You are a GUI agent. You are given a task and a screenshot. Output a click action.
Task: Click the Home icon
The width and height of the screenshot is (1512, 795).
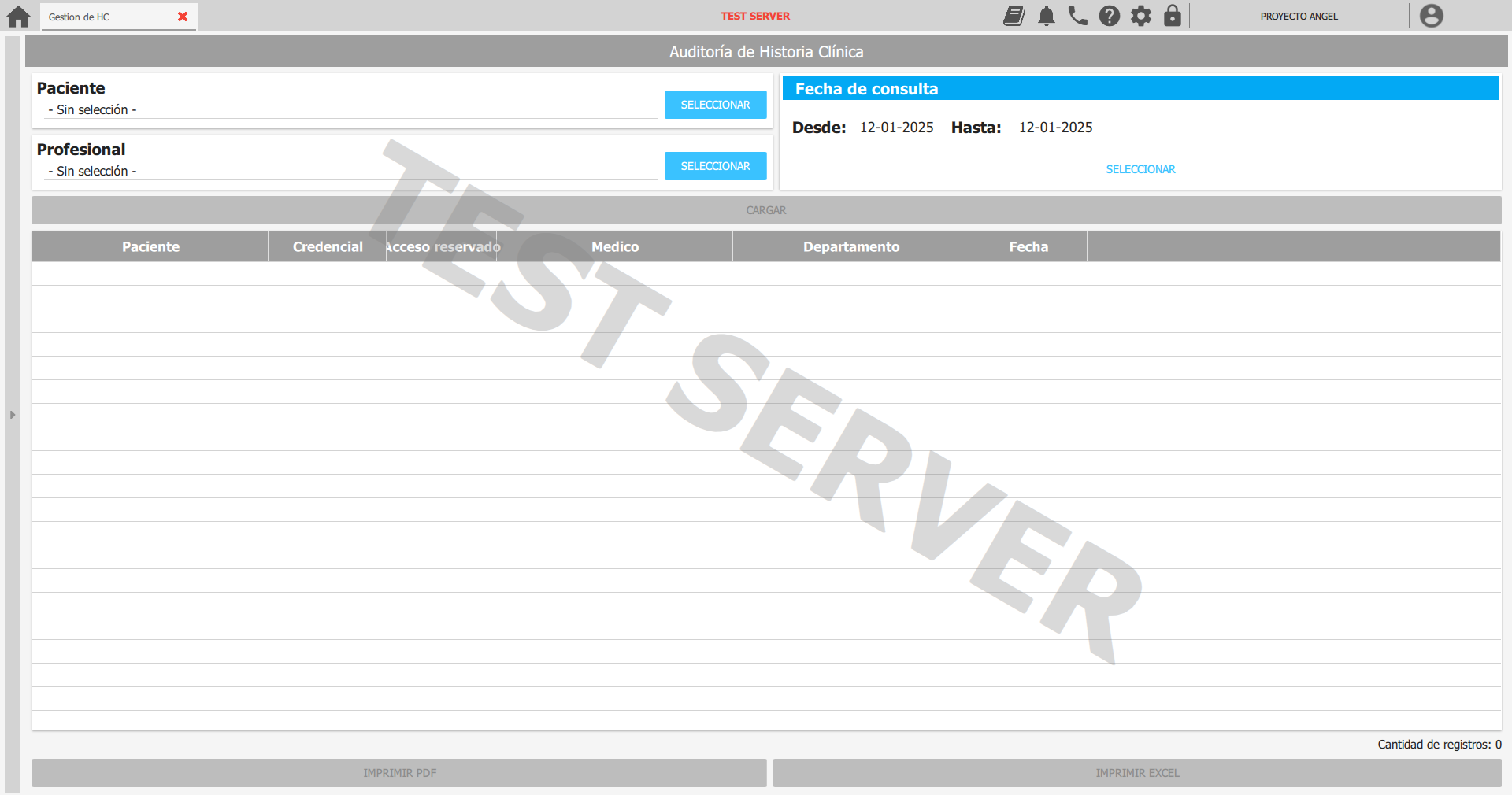click(x=18, y=17)
